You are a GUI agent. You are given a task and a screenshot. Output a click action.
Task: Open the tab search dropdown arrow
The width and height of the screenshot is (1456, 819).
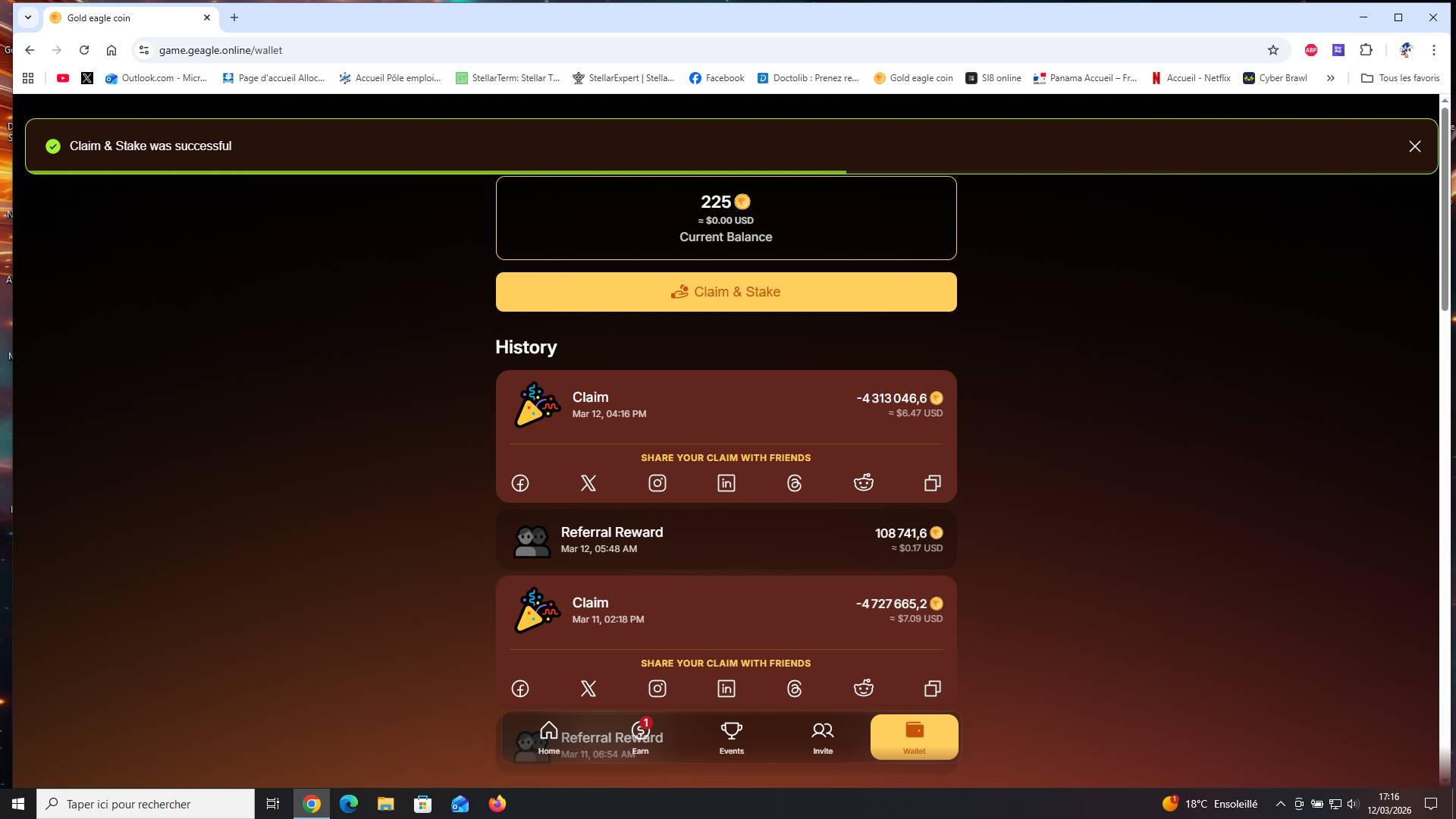[x=28, y=17]
